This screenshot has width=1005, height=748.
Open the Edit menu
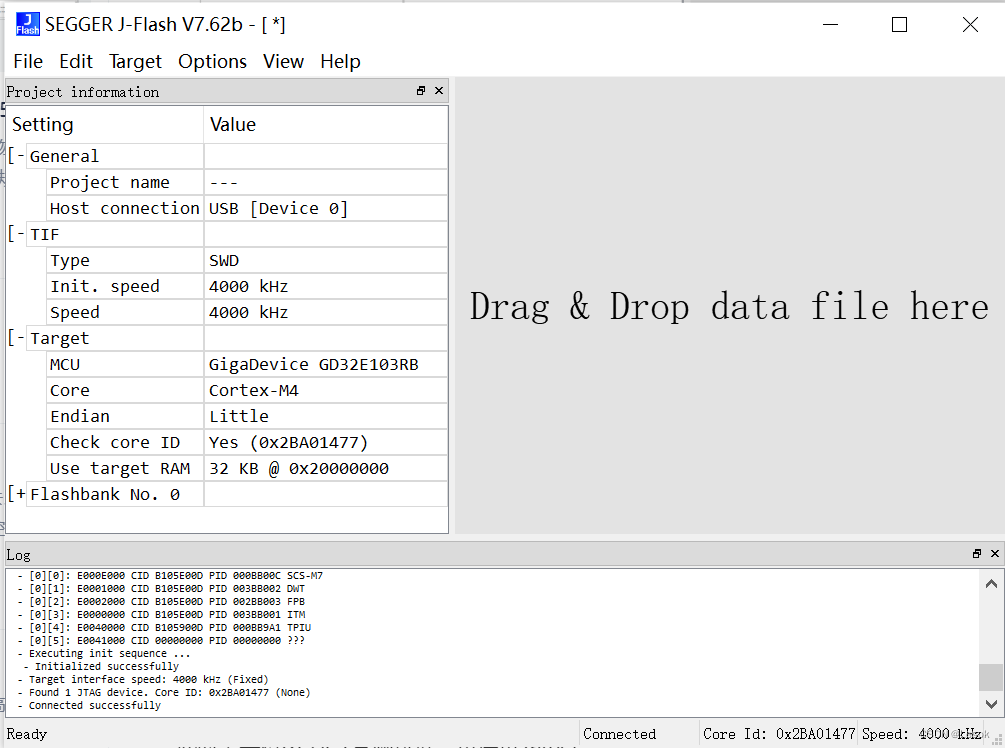pos(76,62)
